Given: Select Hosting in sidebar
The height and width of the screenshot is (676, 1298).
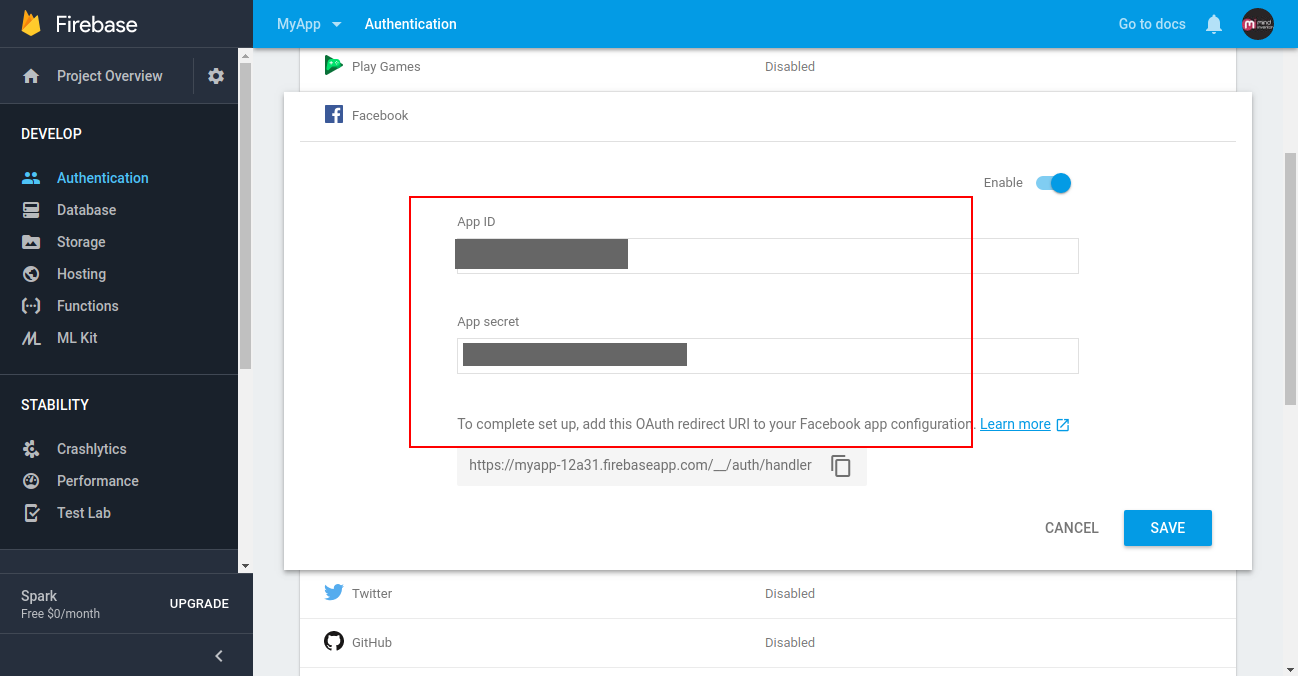Looking at the screenshot, I should coord(81,274).
